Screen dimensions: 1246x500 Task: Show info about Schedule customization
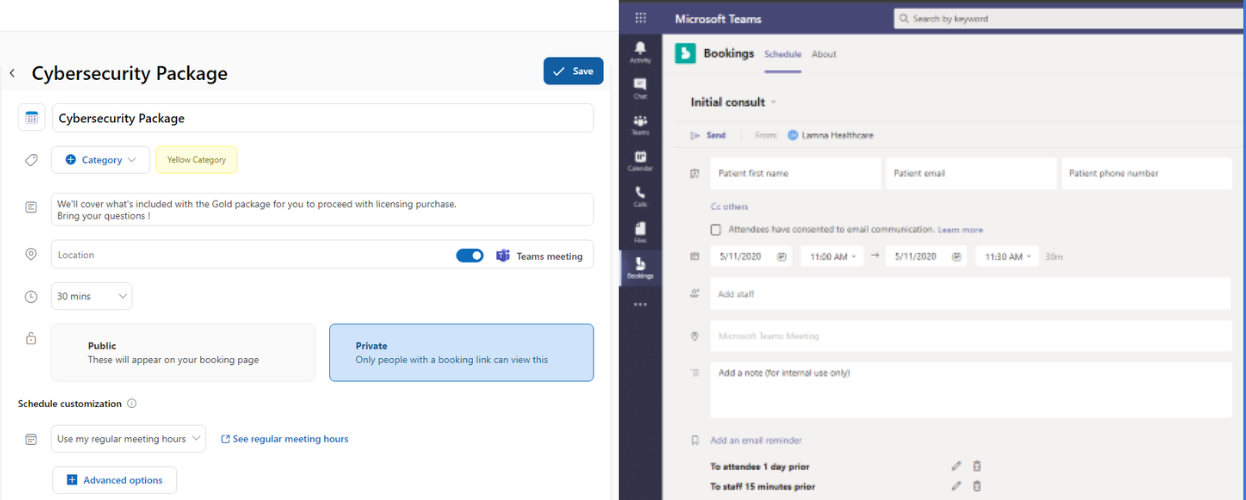(x=132, y=404)
